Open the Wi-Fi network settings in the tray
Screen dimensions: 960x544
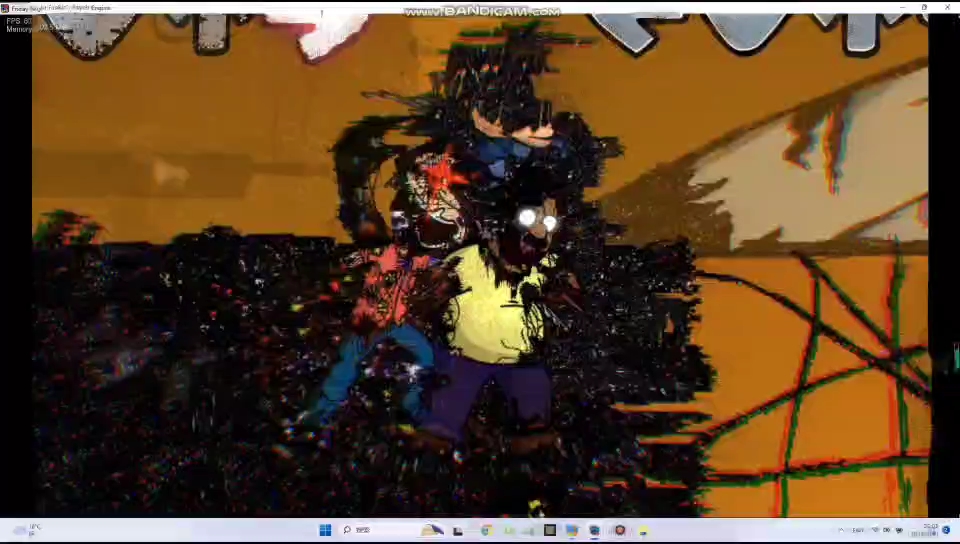tap(876, 530)
